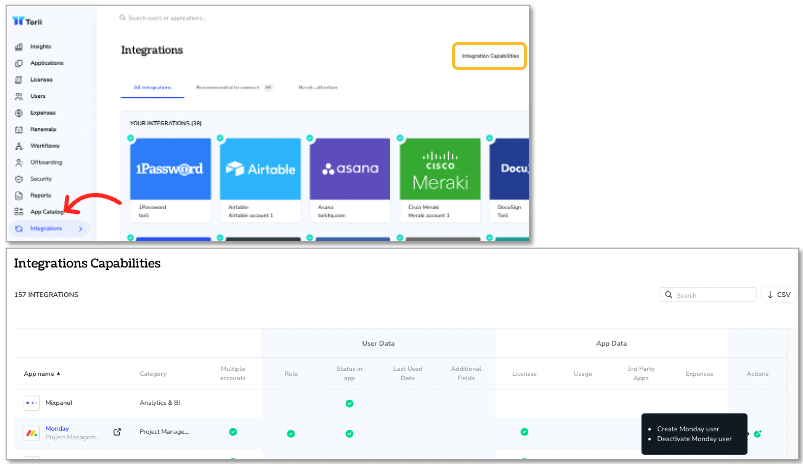
Task: Click the Security label in sidebar
Action: [x=41, y=179]
